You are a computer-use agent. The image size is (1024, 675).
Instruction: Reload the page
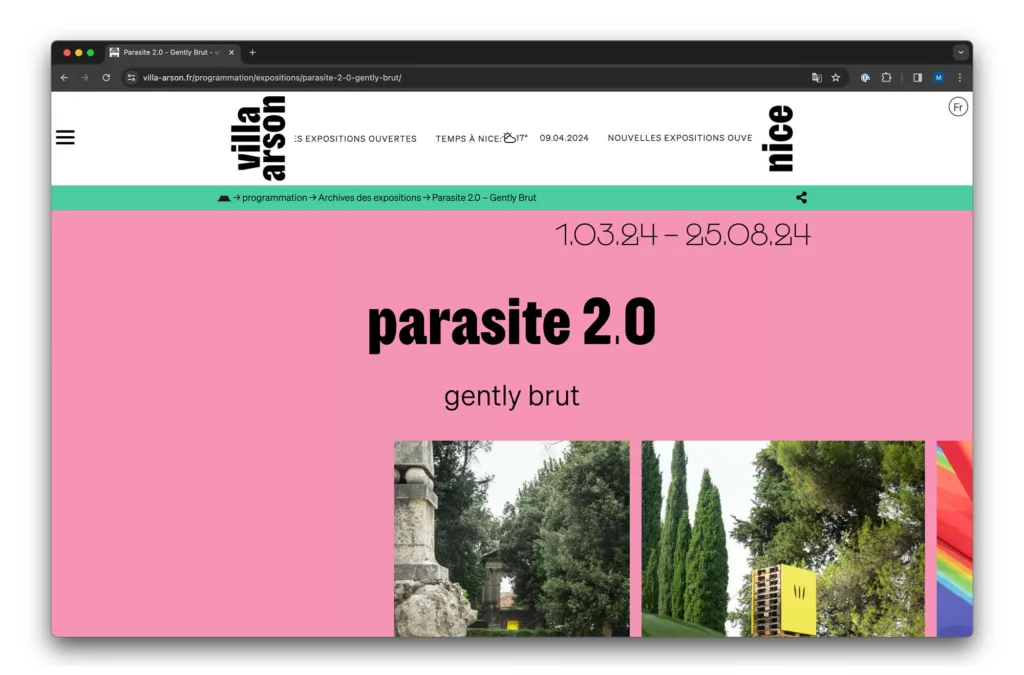(x=106, y=78)
